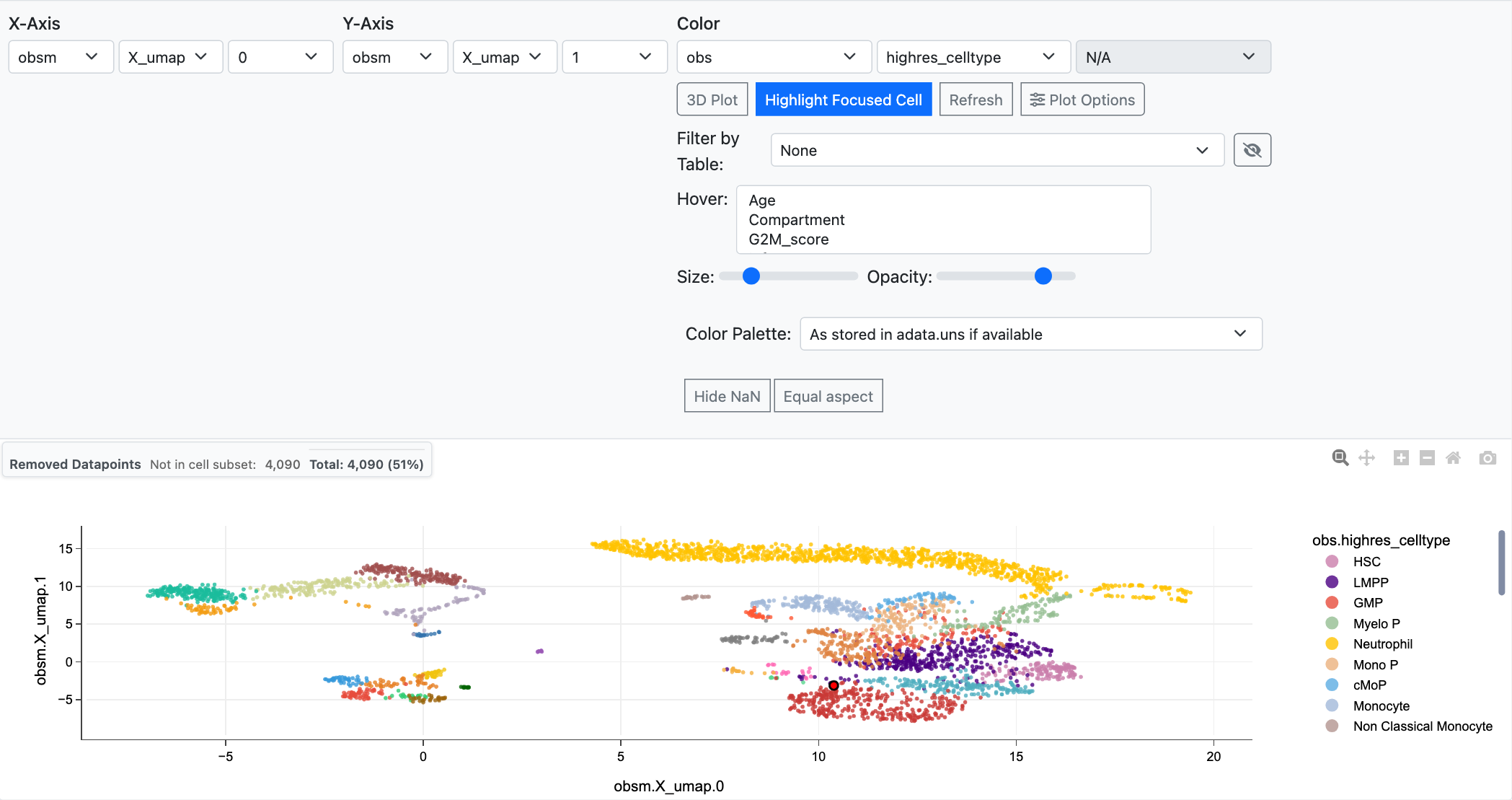Open Color obs source dropdown
This screenshot has height=800, width=1512.
(x=774, y=57)
